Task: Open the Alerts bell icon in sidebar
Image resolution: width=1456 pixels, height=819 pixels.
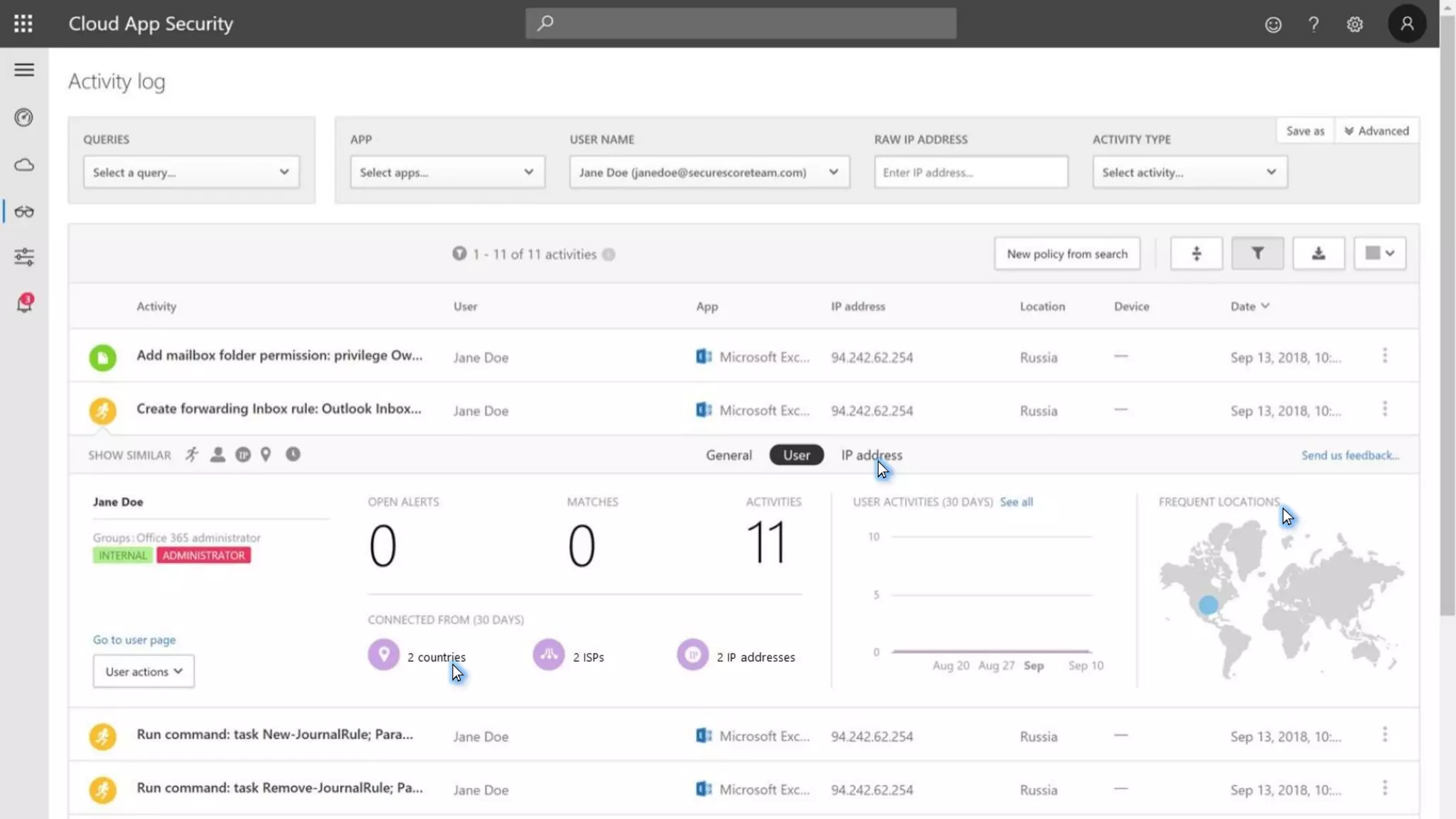Action: coord(24,304)
